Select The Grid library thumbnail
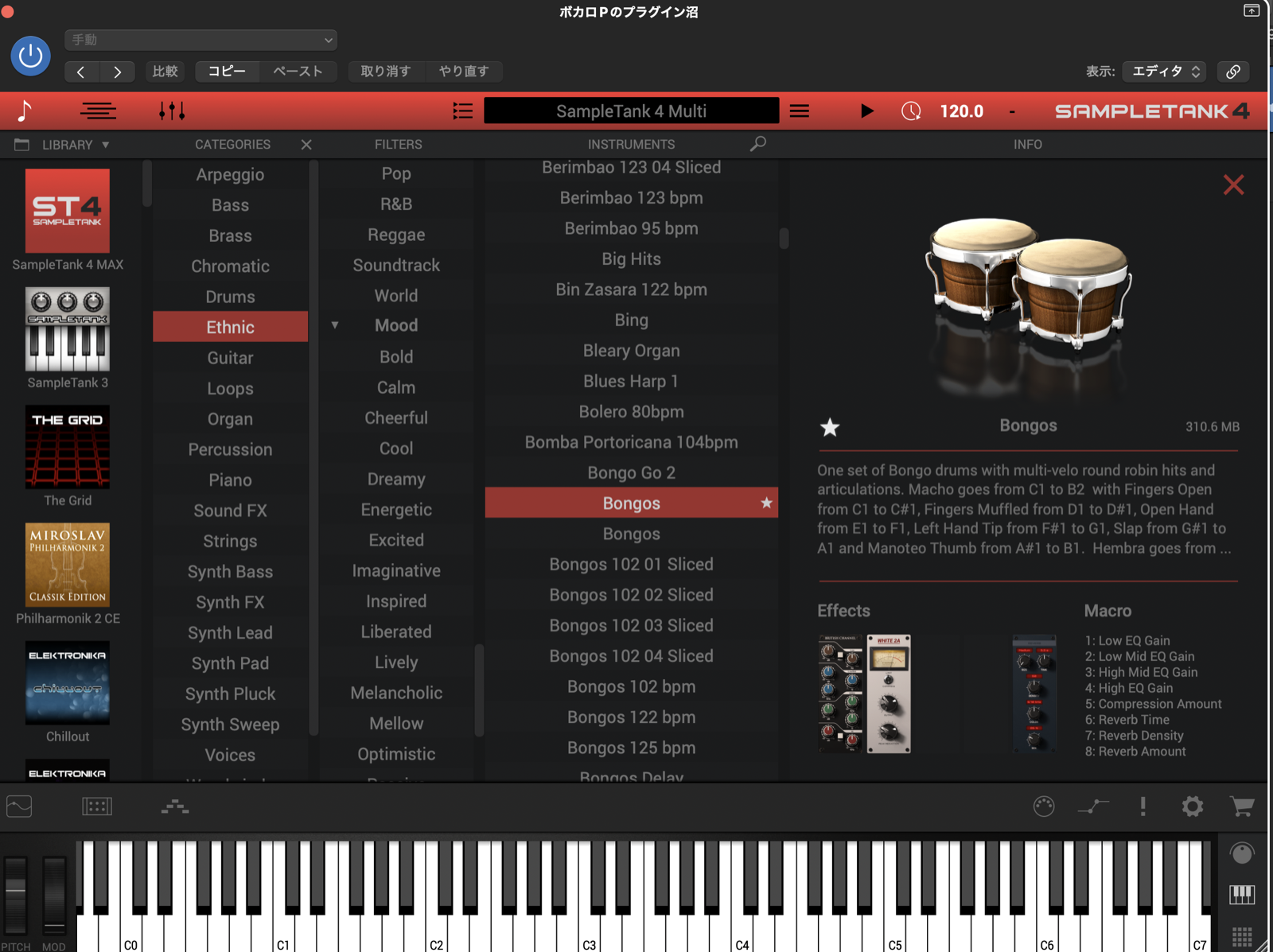This screenshot has height=952, width=1273. (68, 446)
